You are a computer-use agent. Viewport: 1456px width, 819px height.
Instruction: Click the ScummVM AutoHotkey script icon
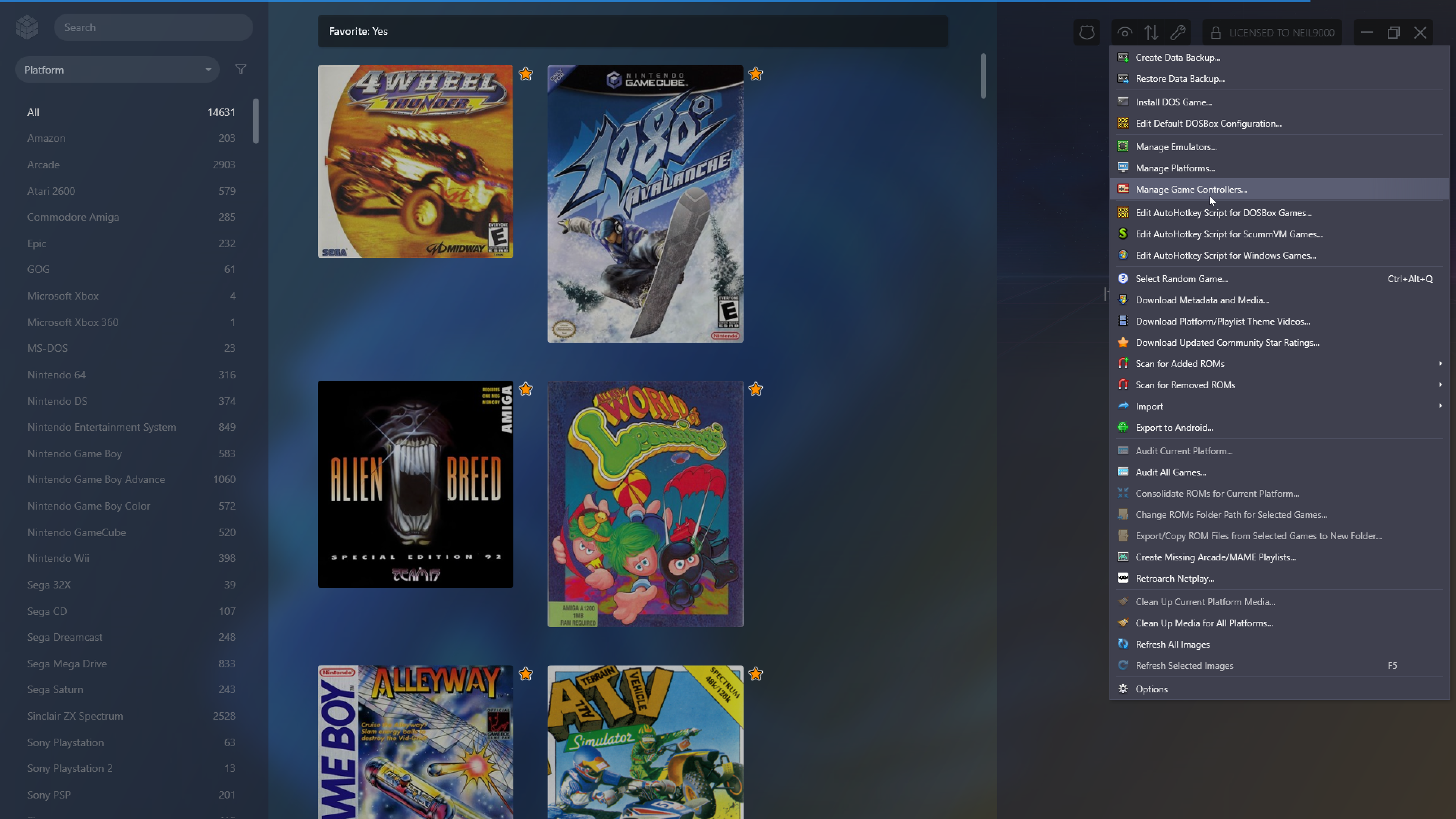coord(1123,234)
